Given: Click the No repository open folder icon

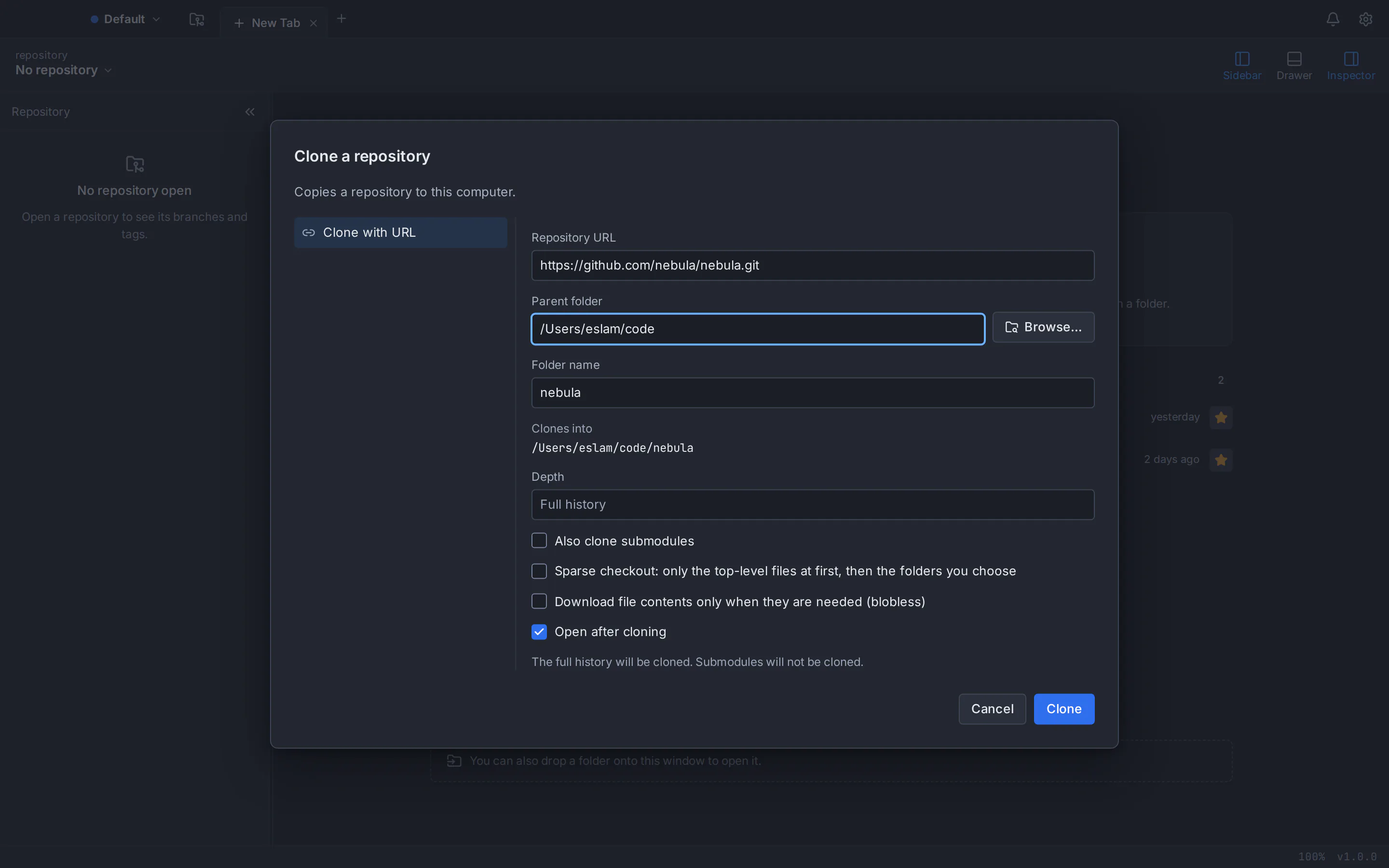Looking at the screenshot, I should pos(135,165).
